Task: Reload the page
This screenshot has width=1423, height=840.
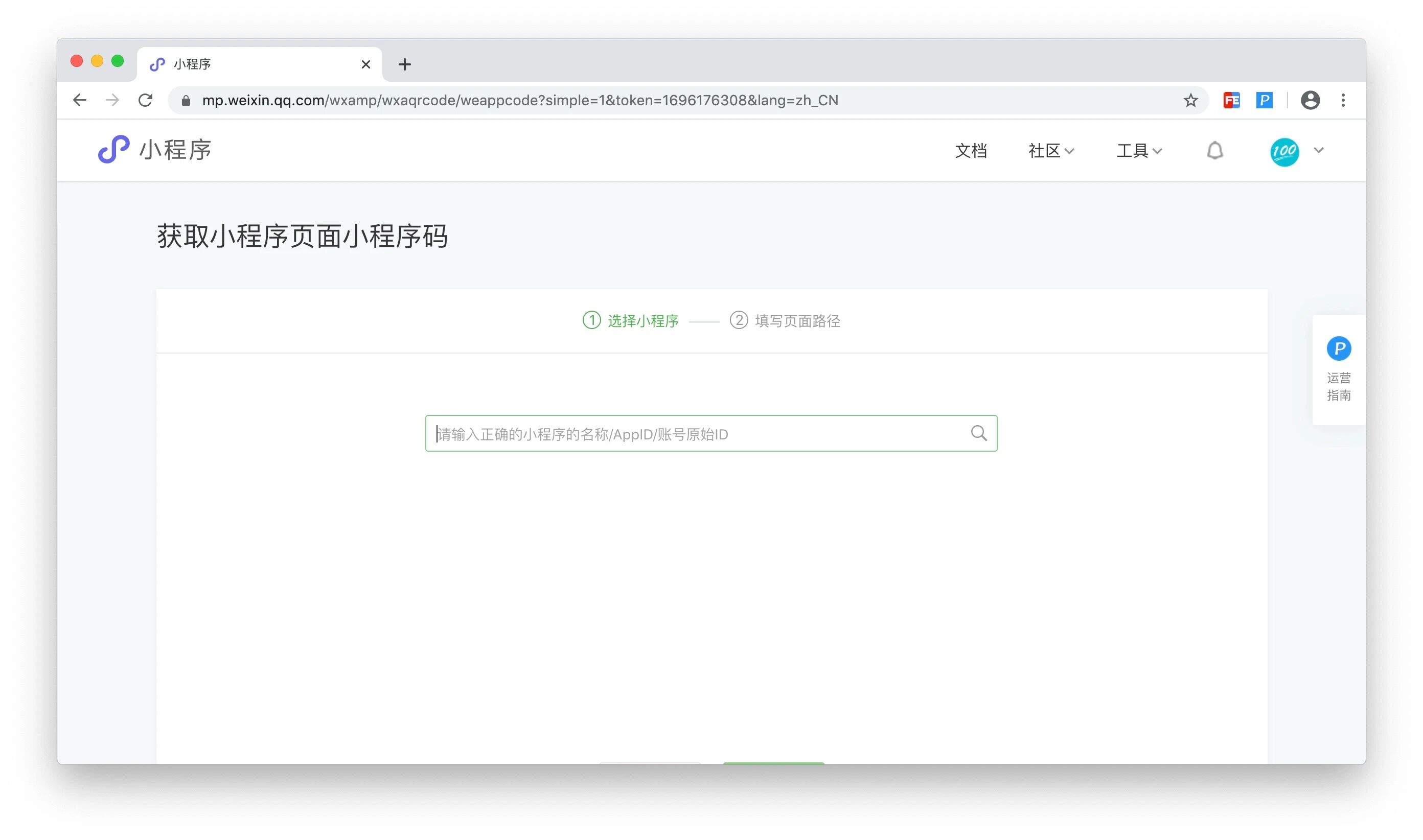Action: coord(146,100)
